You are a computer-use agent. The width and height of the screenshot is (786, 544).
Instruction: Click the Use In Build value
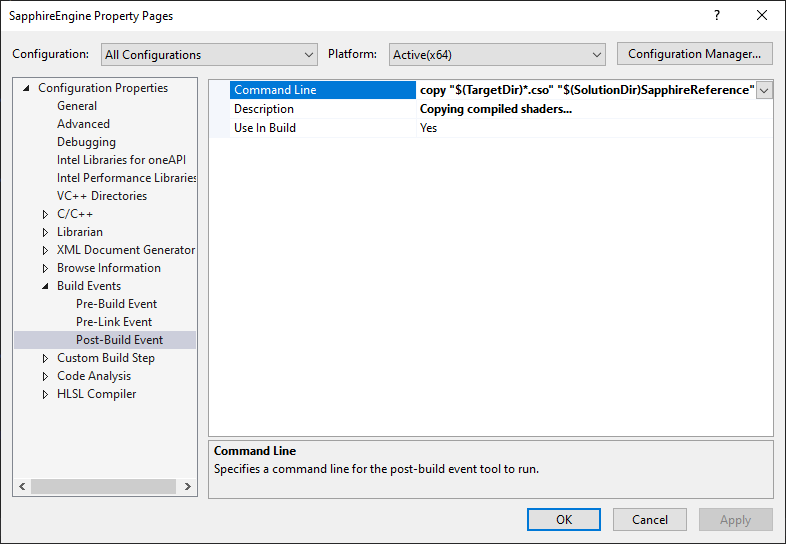click(x=429, y=128)
